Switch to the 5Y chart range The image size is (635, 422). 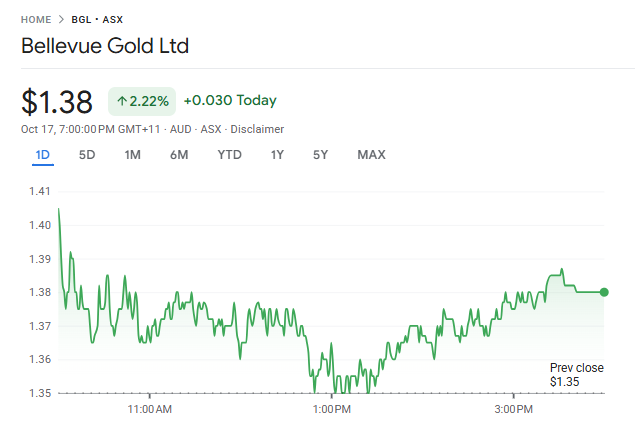320,155
